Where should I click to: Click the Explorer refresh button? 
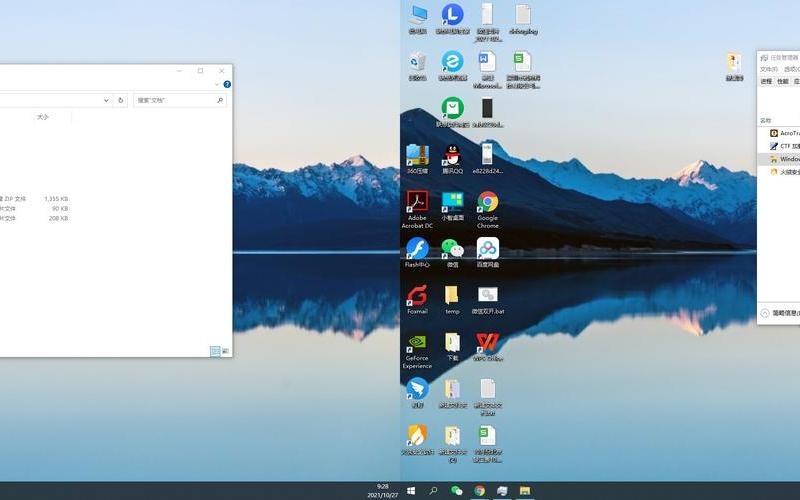120,100
